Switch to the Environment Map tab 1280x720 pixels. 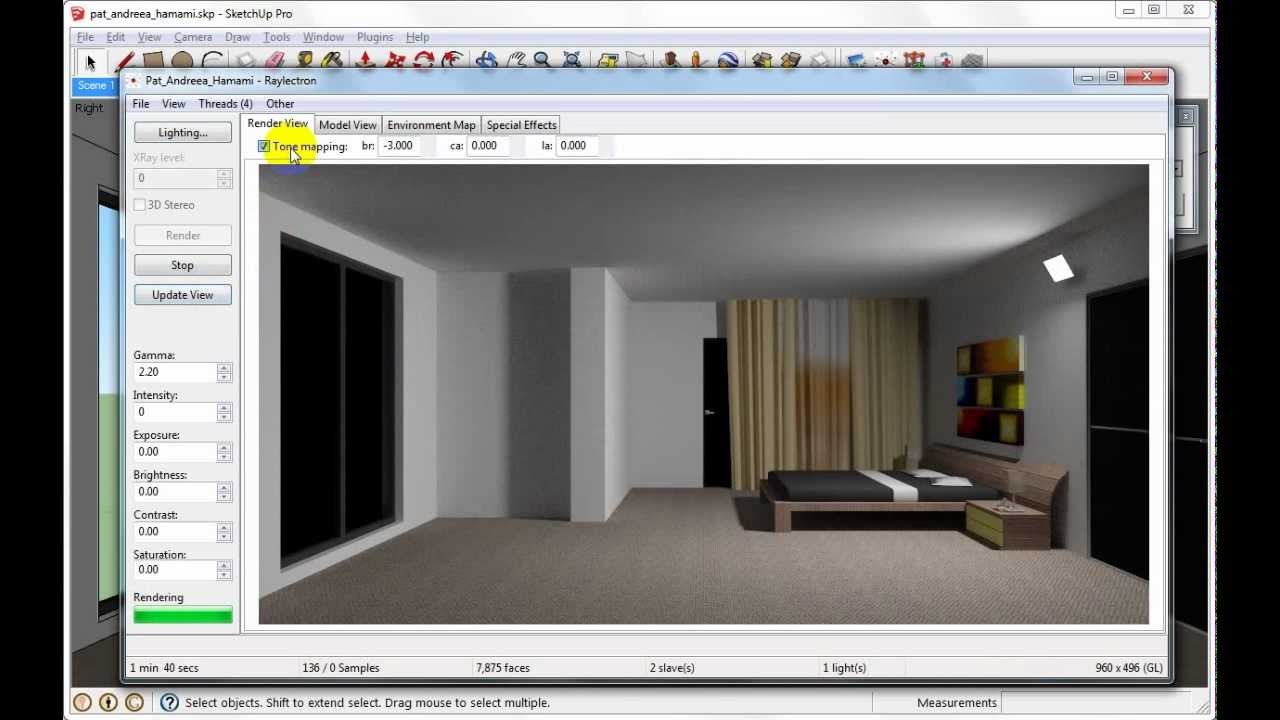431,125
